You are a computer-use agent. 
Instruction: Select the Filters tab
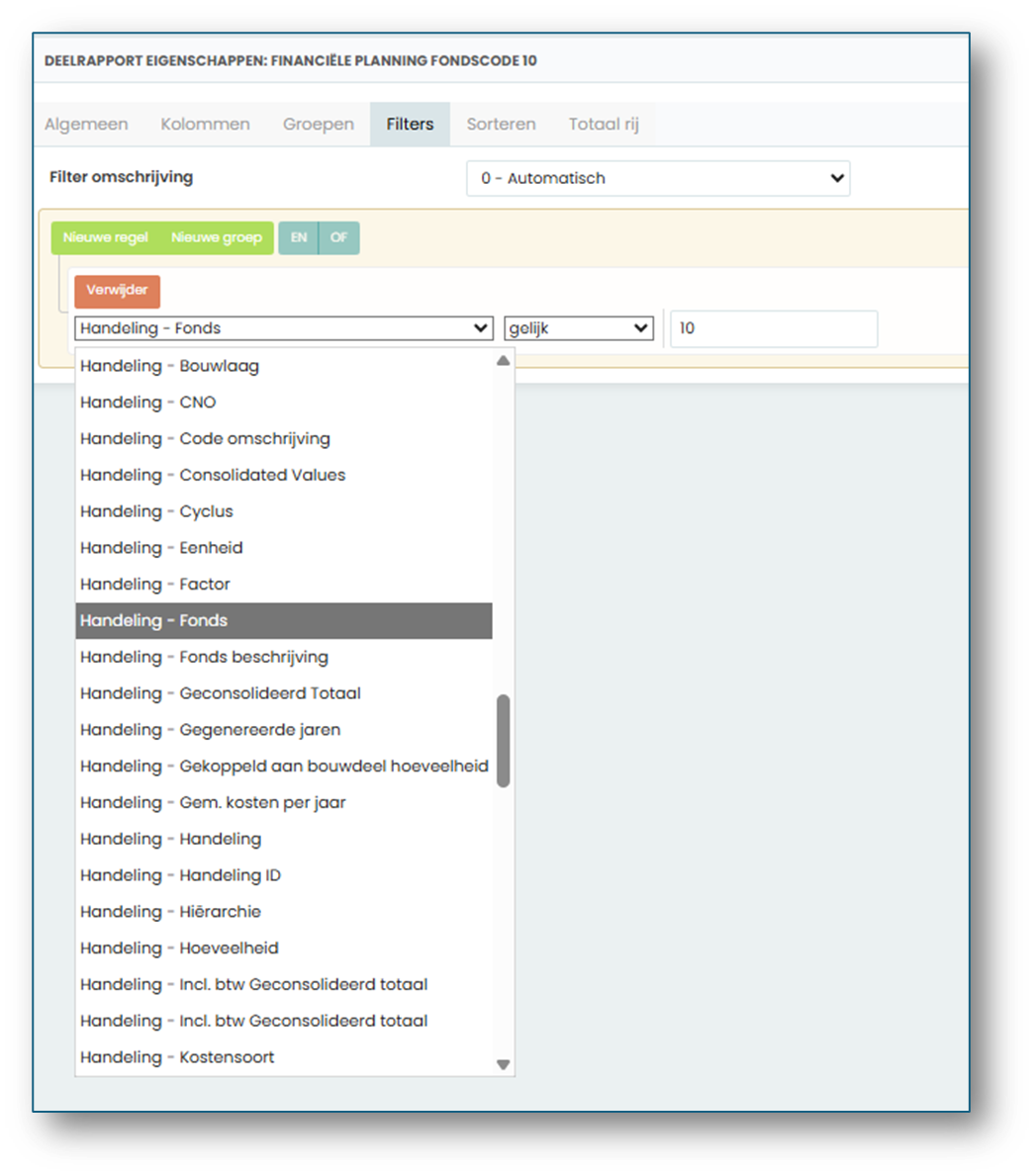tap(410, 125)
